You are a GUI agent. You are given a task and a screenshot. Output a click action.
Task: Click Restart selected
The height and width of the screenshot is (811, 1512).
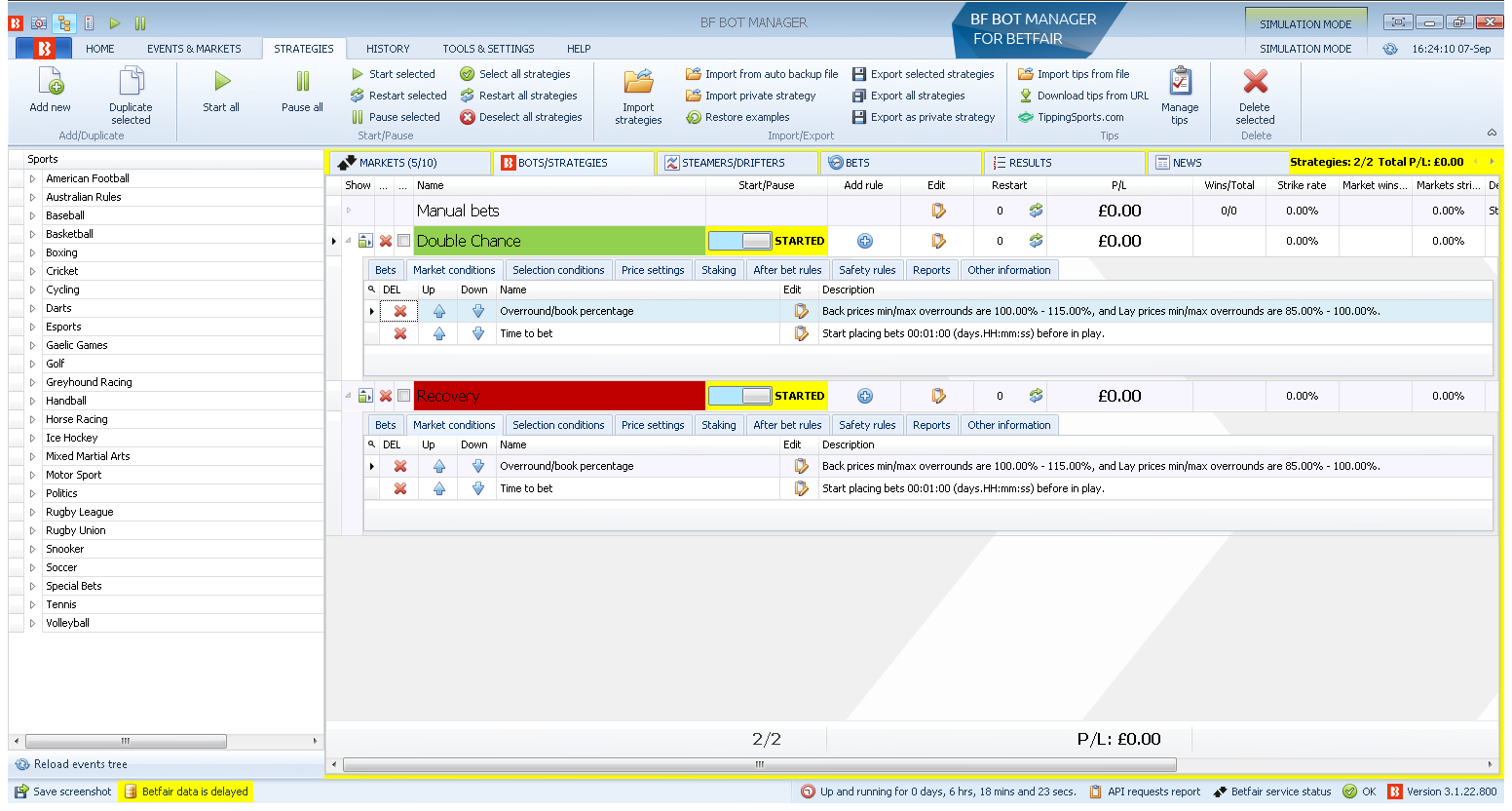[x=398, y=96]
